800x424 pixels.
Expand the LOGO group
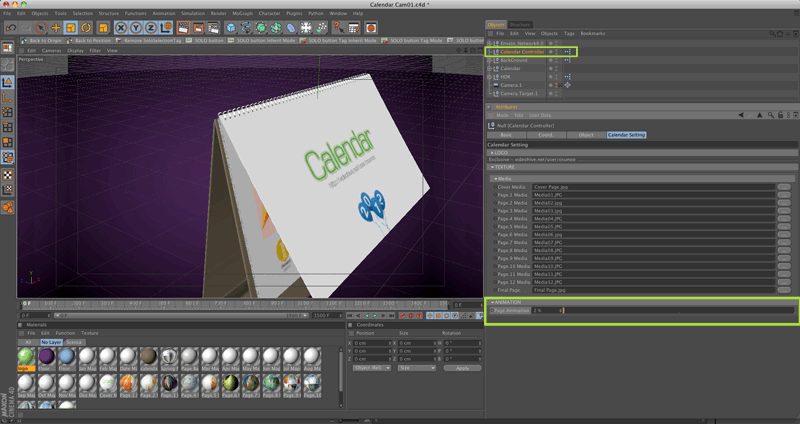click(x=490, y=152)
